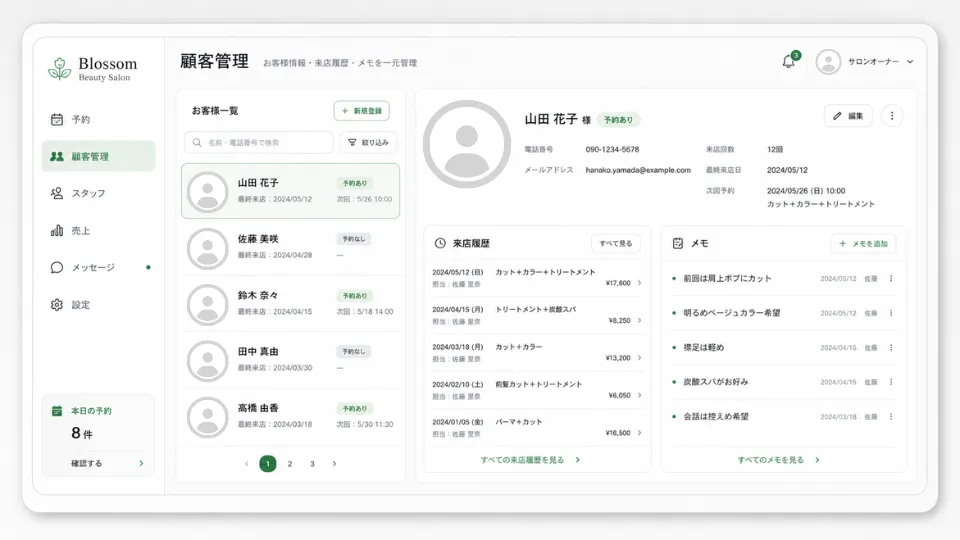The image size is (960, 540).
Task: Open options for 炭酸スパがお好み memo
Action: pyautogui.click(x=891, y=382)
